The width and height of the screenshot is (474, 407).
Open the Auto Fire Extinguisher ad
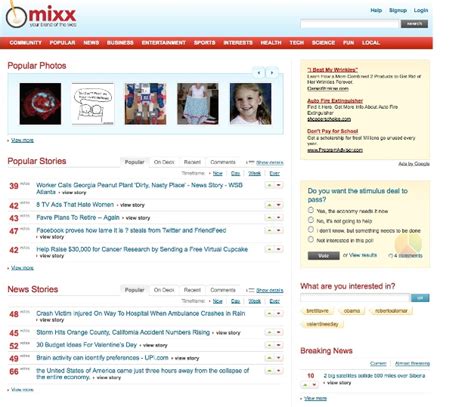(x=335, y=101)
